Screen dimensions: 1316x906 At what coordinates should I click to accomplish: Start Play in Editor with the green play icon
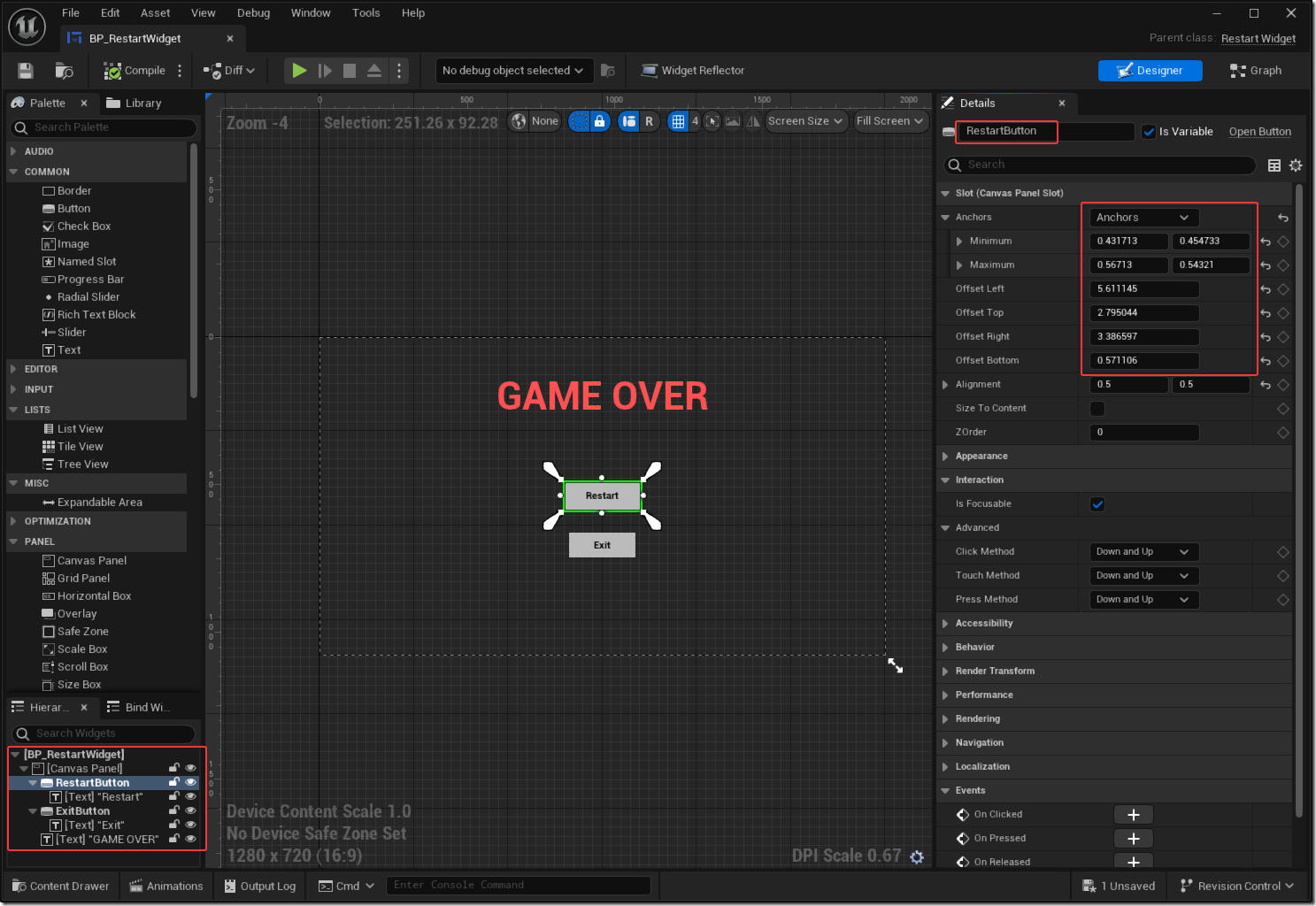click(299, 71)
